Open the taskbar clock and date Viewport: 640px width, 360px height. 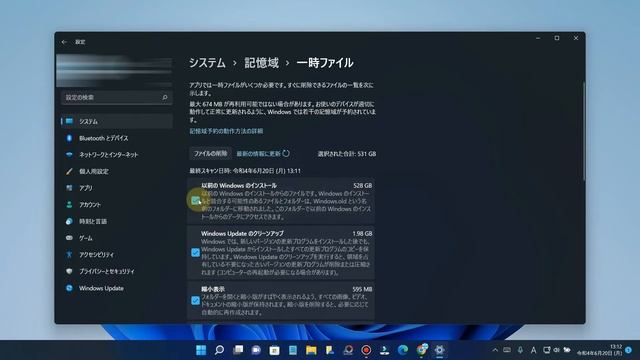(599, 350)
